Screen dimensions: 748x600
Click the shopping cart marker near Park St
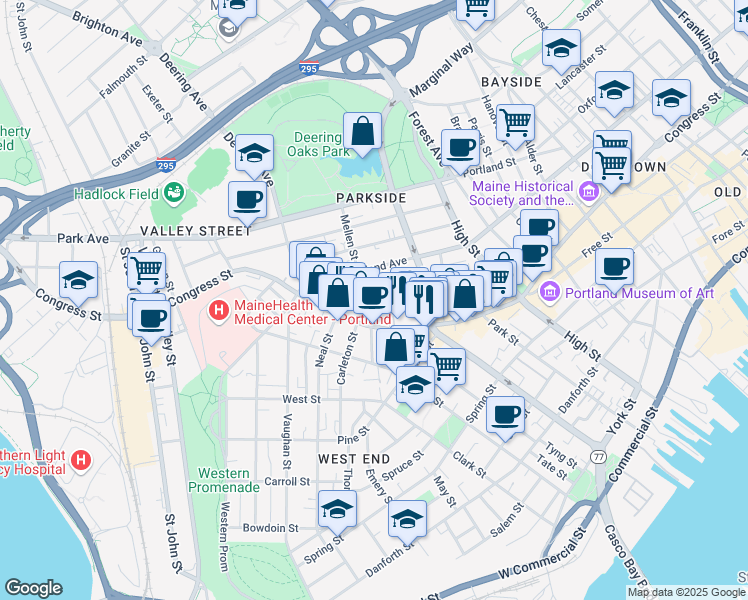(x=447, y=370)
